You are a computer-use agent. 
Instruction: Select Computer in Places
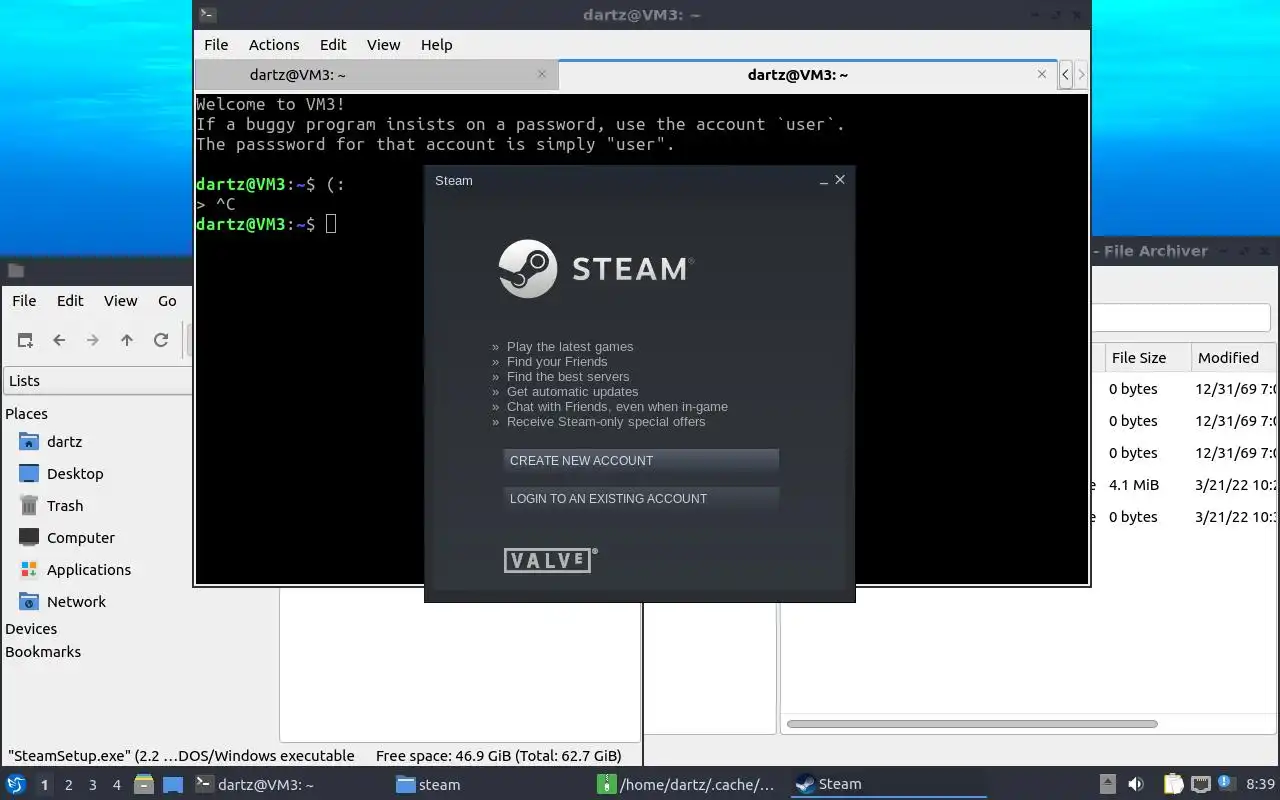pos(81,538)
